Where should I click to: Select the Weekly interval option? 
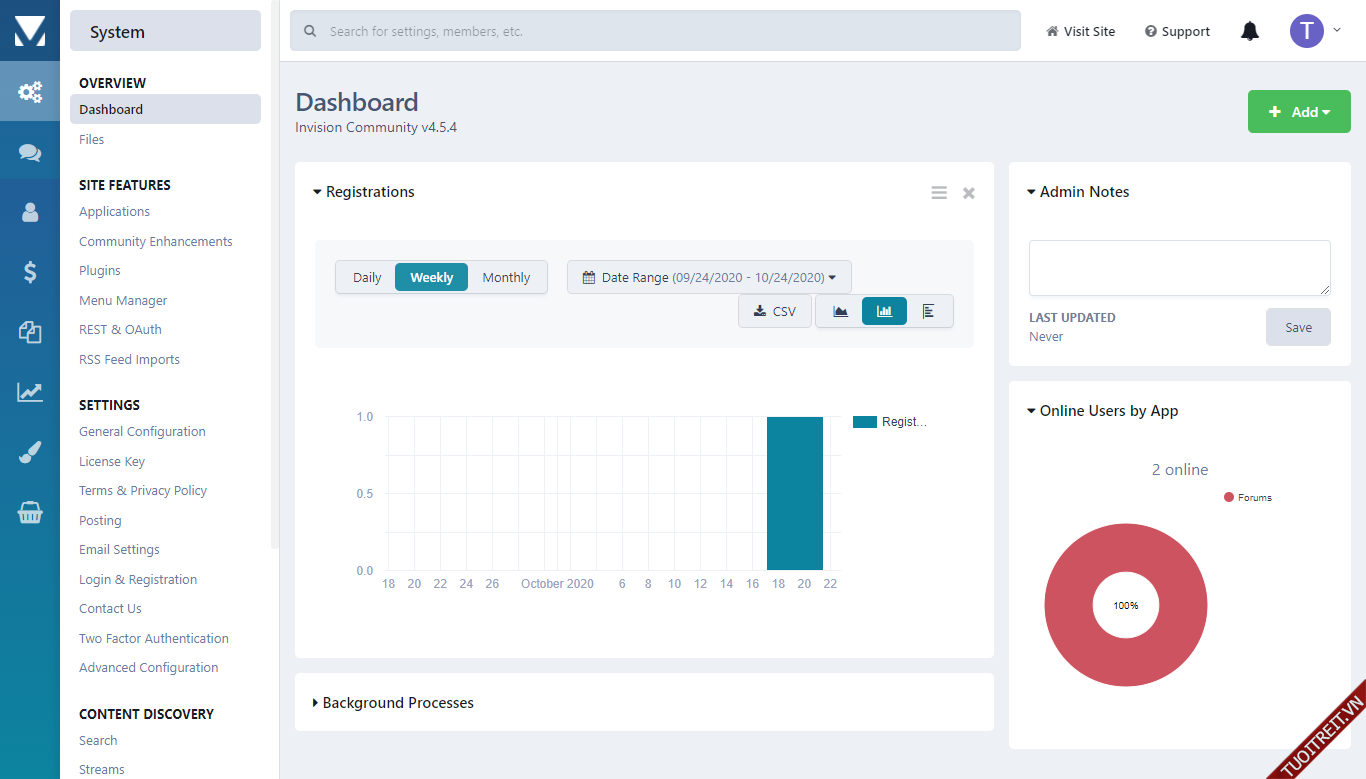pyautogui.click(x=432, y=278)
